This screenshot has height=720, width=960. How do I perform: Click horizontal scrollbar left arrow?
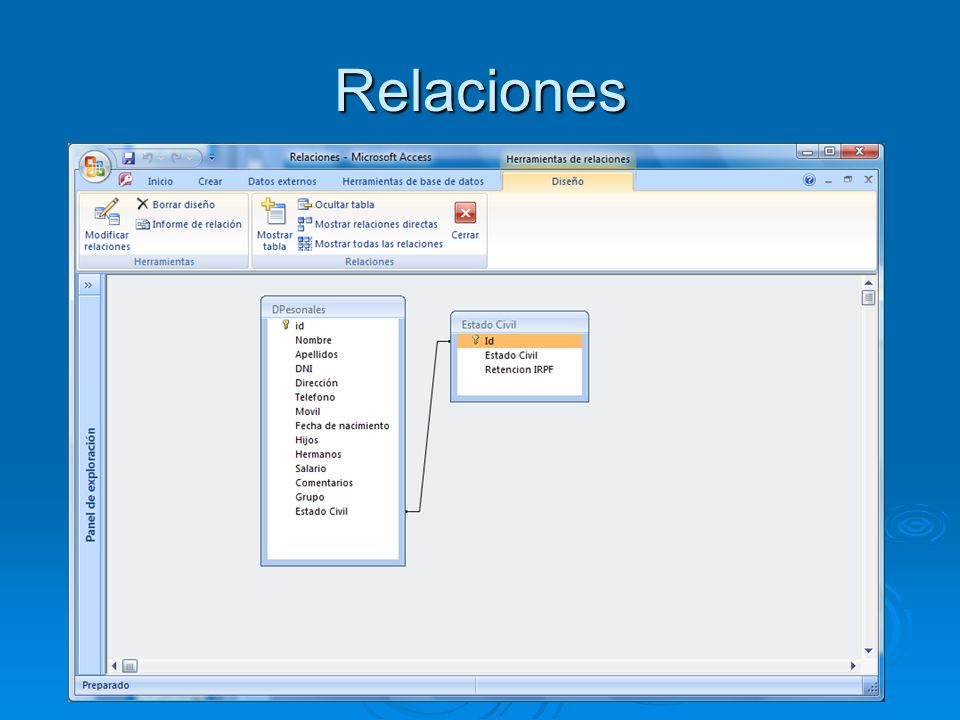pyautogui.click(x=114, y=666)
